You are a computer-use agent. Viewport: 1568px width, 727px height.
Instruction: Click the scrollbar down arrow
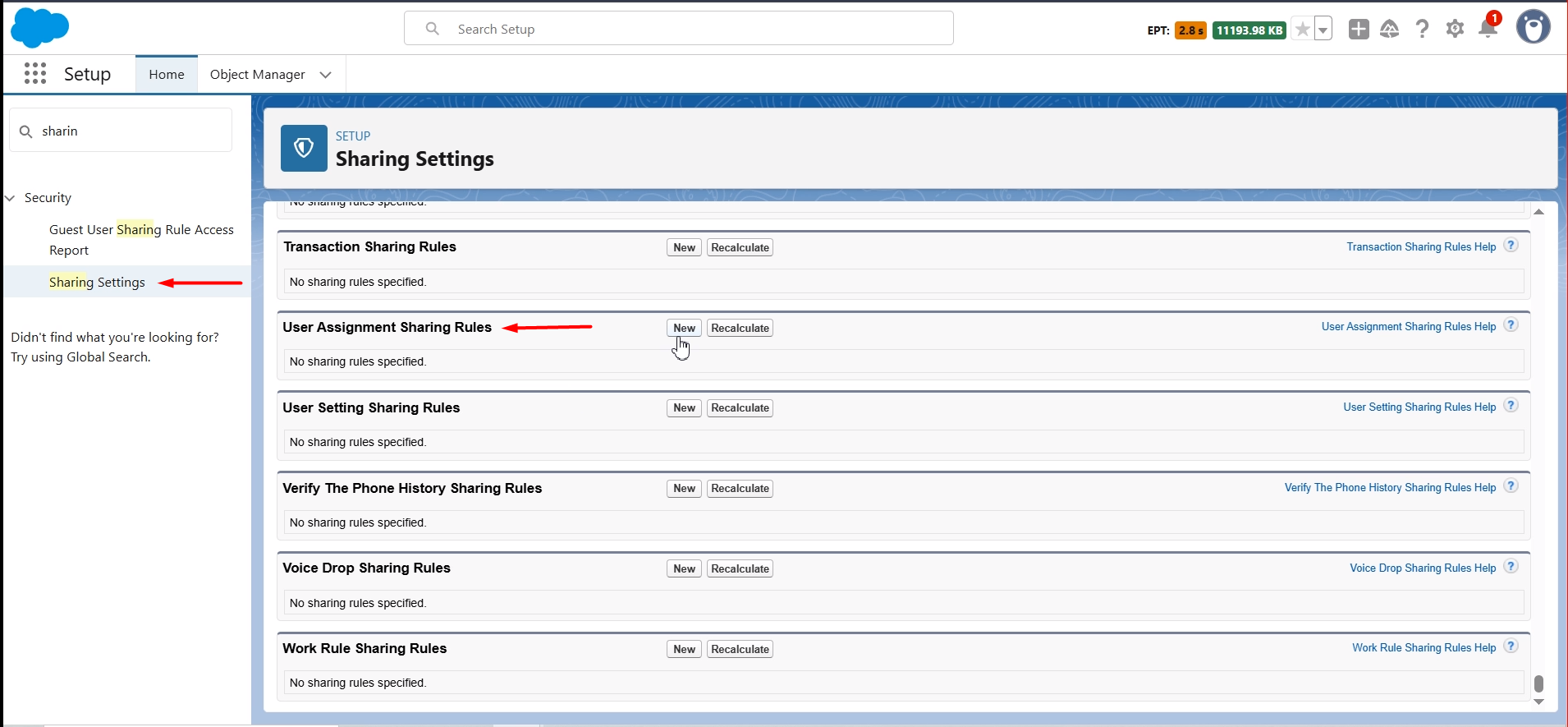coord(1538,702)
